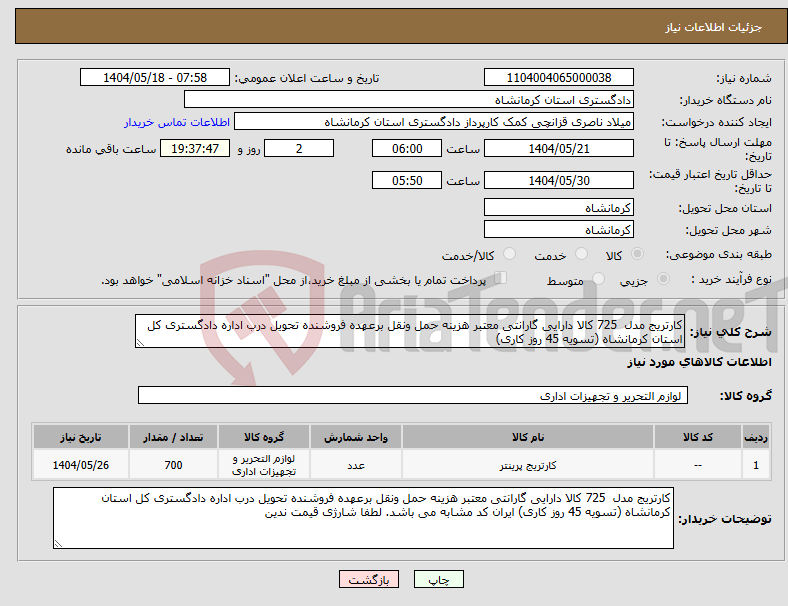Click the item code cell showing --
788x606 pixels.
[x=698, y=465]
